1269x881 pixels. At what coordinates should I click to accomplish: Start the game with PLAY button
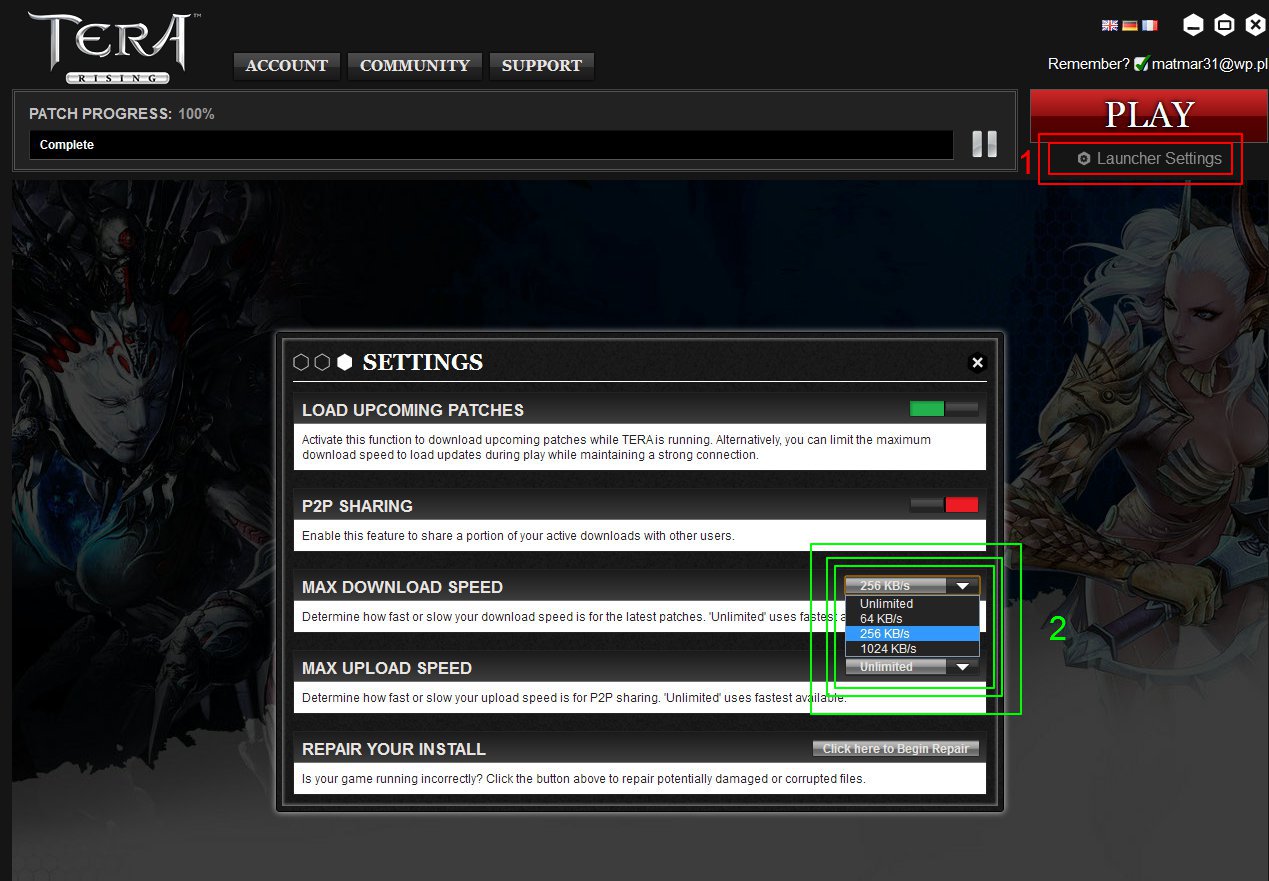click(x=1149, y=115)
